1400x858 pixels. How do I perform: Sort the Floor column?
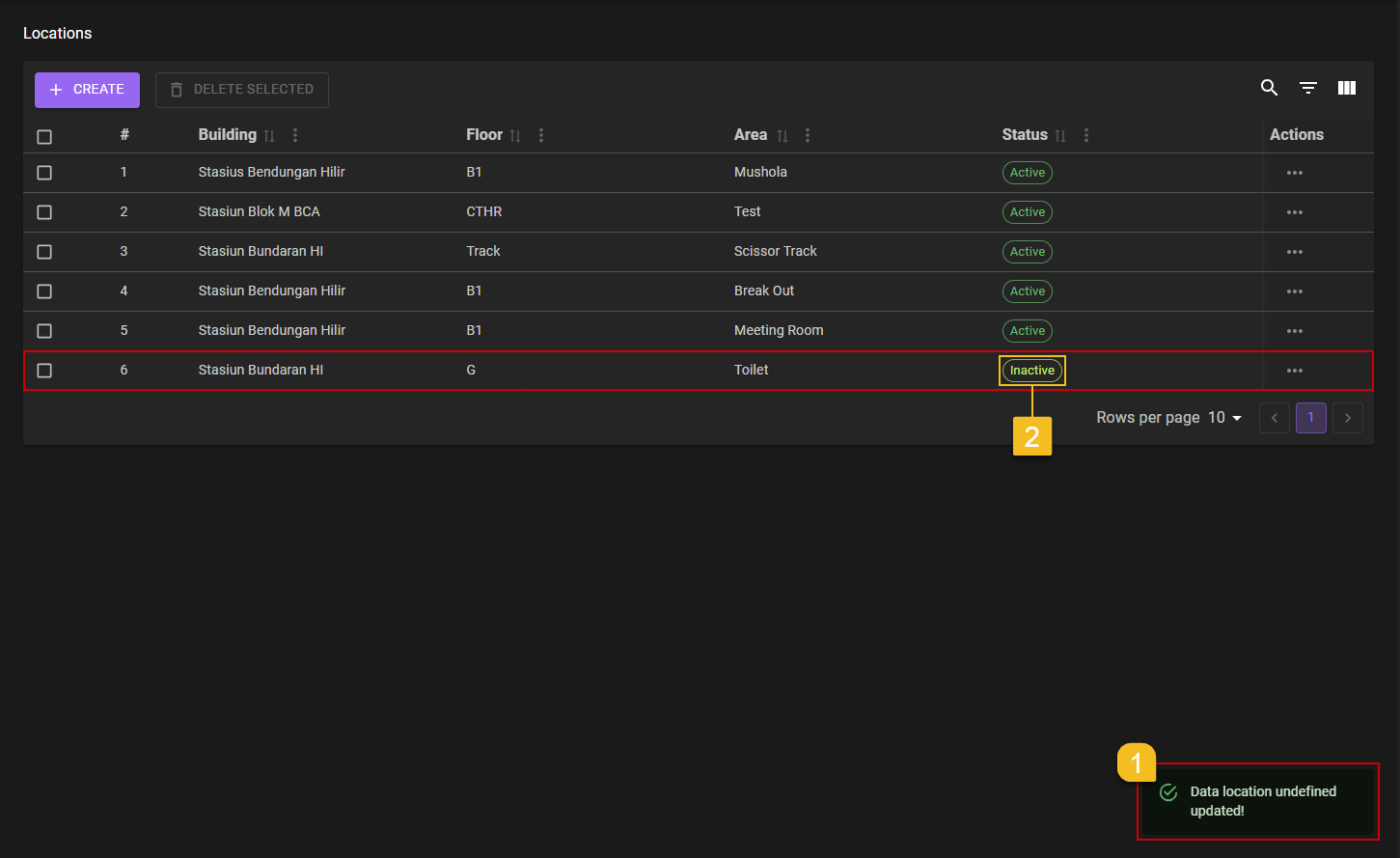(515, 135)
